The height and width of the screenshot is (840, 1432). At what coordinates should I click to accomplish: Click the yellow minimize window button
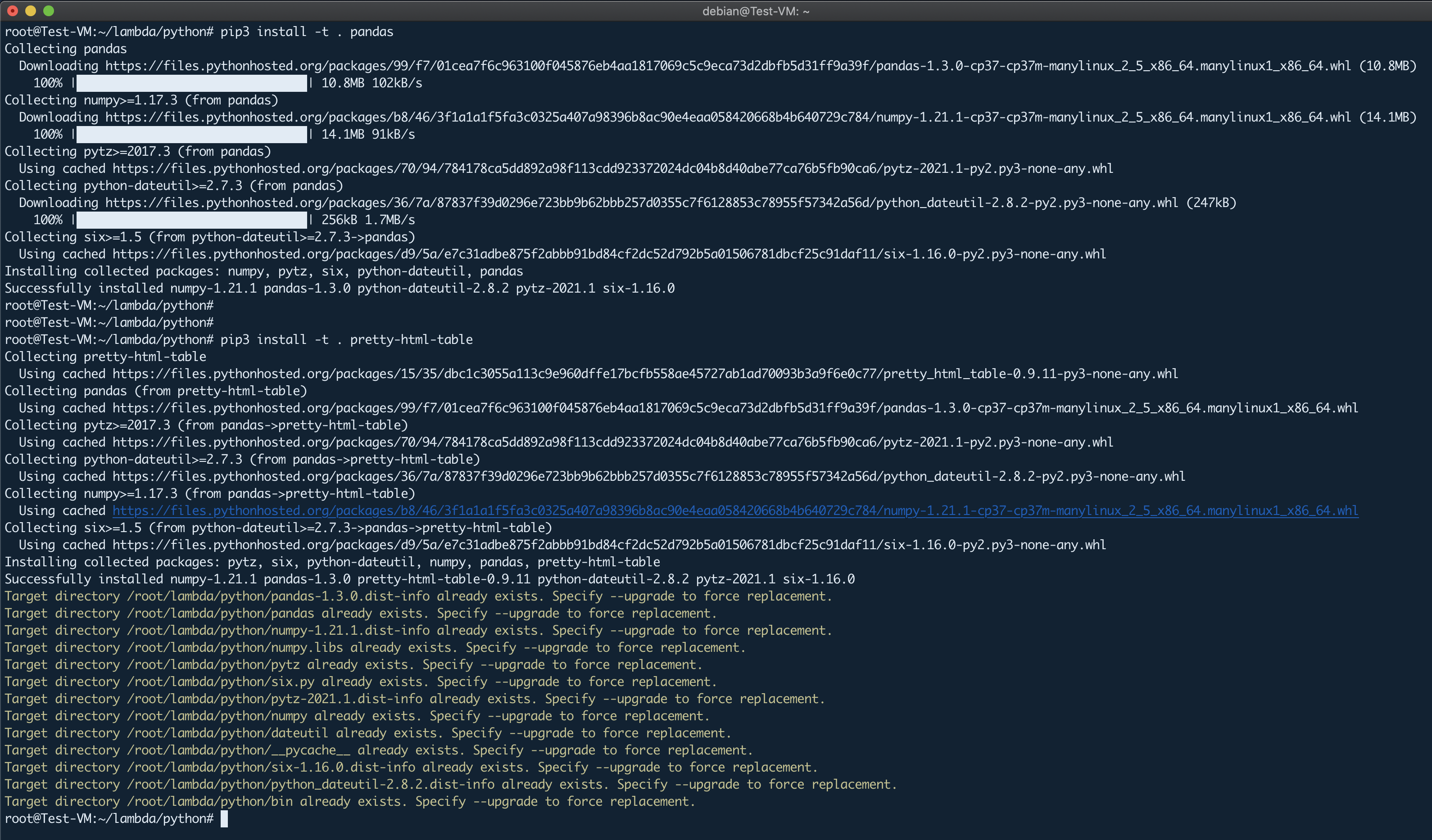pos(31,11)
